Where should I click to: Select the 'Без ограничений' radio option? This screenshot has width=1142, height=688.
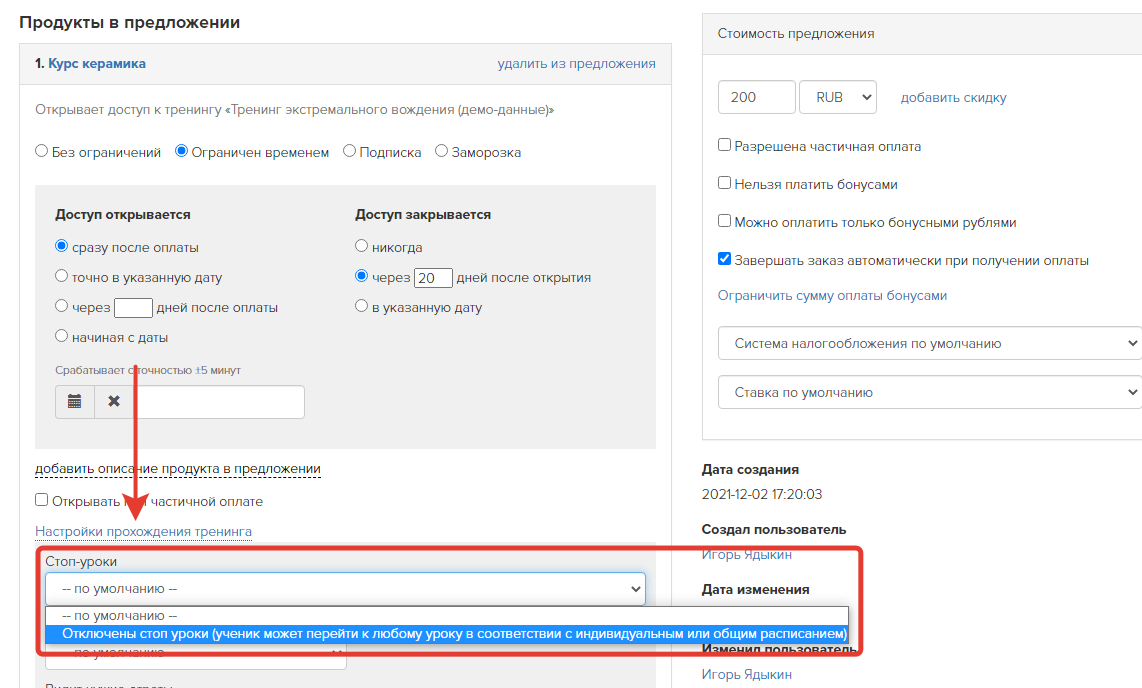(42, 151)
